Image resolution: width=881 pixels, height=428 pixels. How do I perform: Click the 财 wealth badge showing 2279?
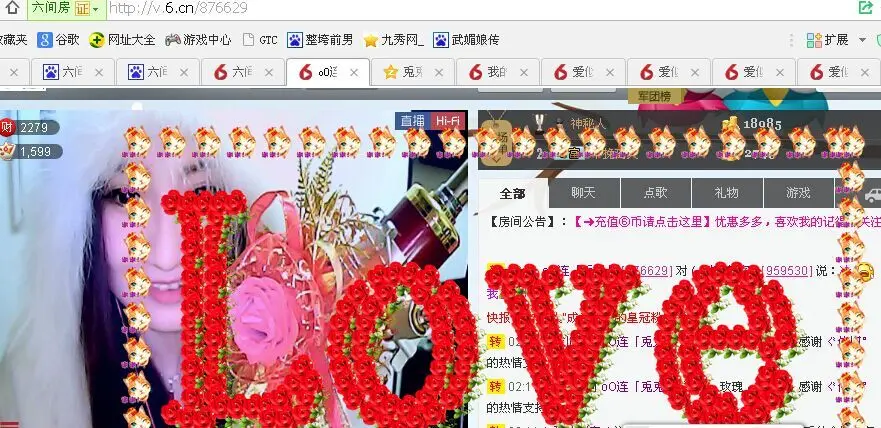click(x=29, y=128)
